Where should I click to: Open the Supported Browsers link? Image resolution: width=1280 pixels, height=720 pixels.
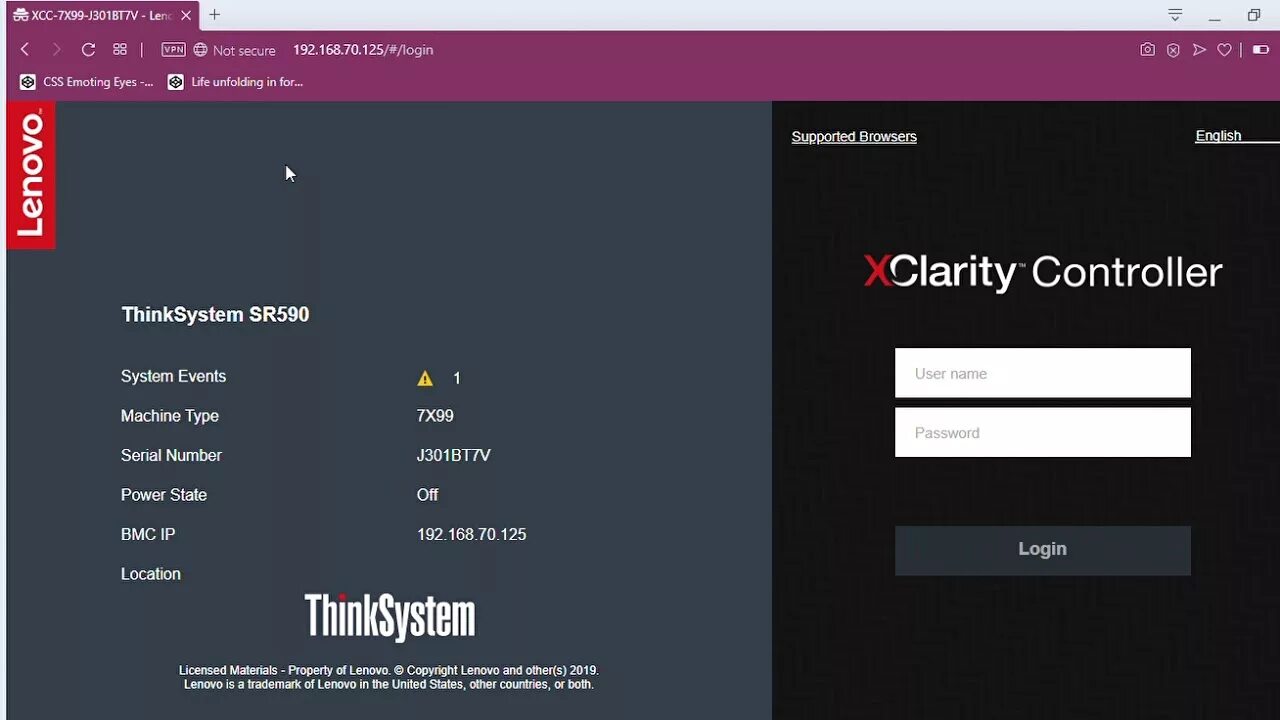854,137
